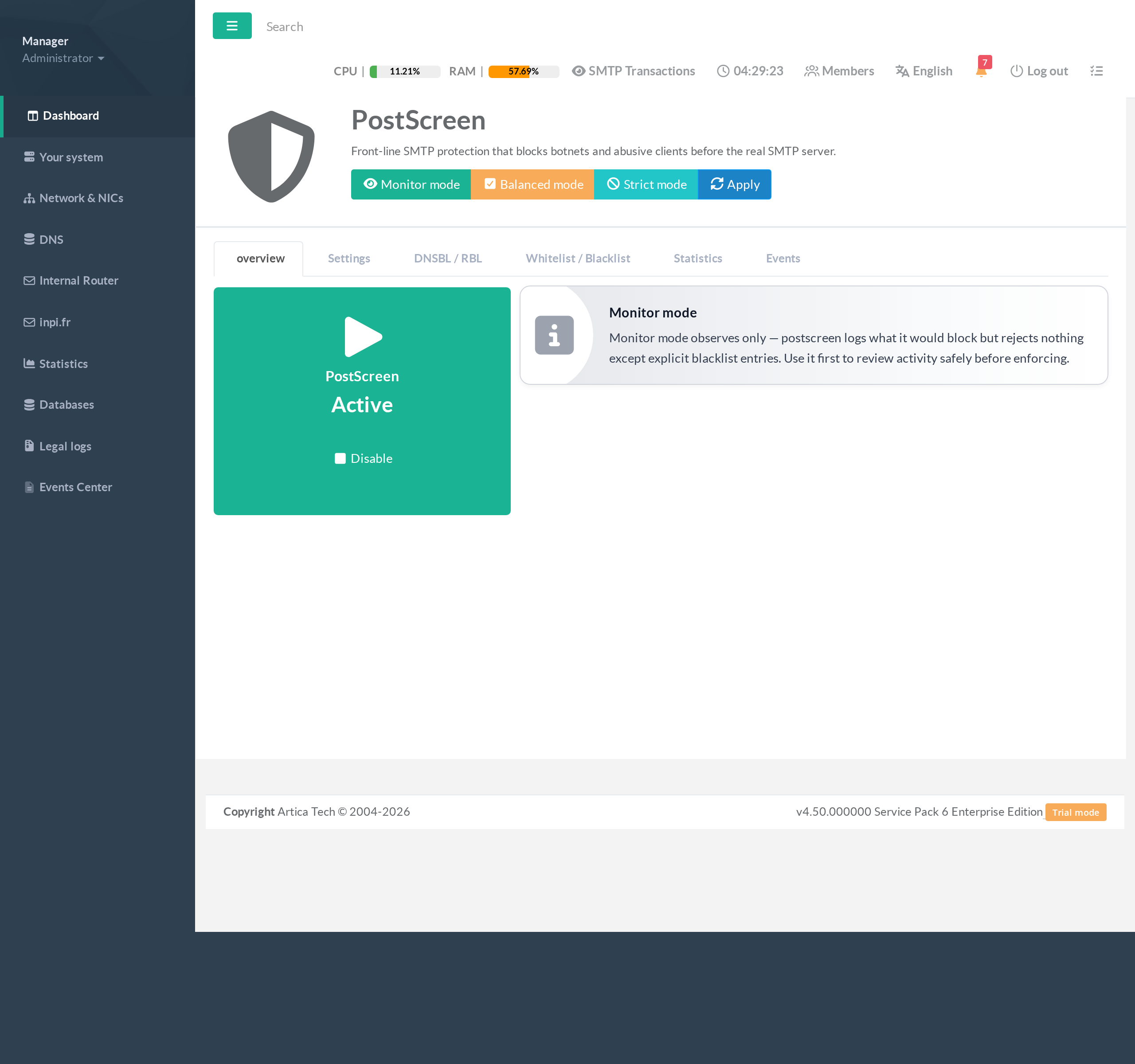This screenshot has width=1135, height=1064.
Task: Click the Trial mode badge
Action: [1076, 812]
